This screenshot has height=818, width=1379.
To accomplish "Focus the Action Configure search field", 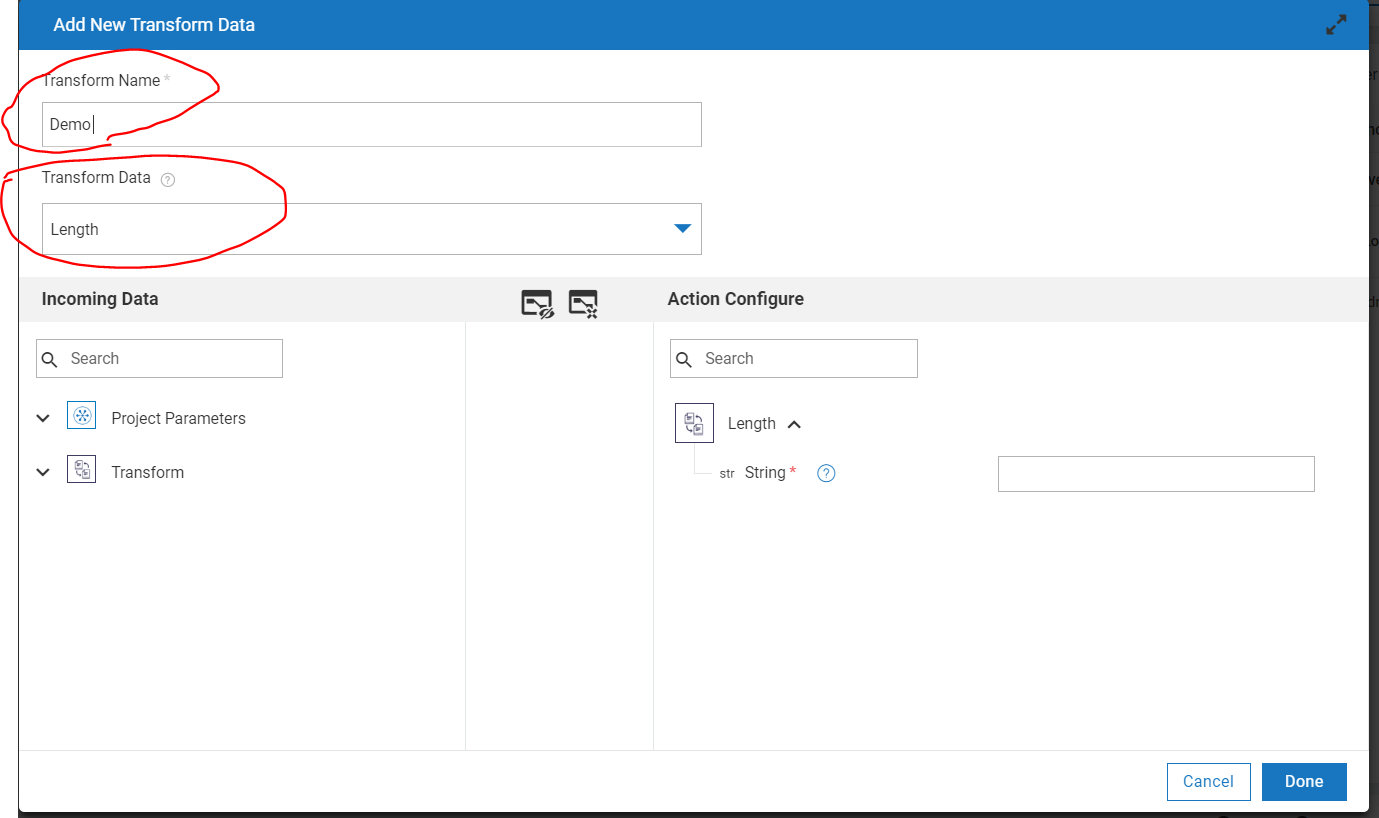I will 794,359.
